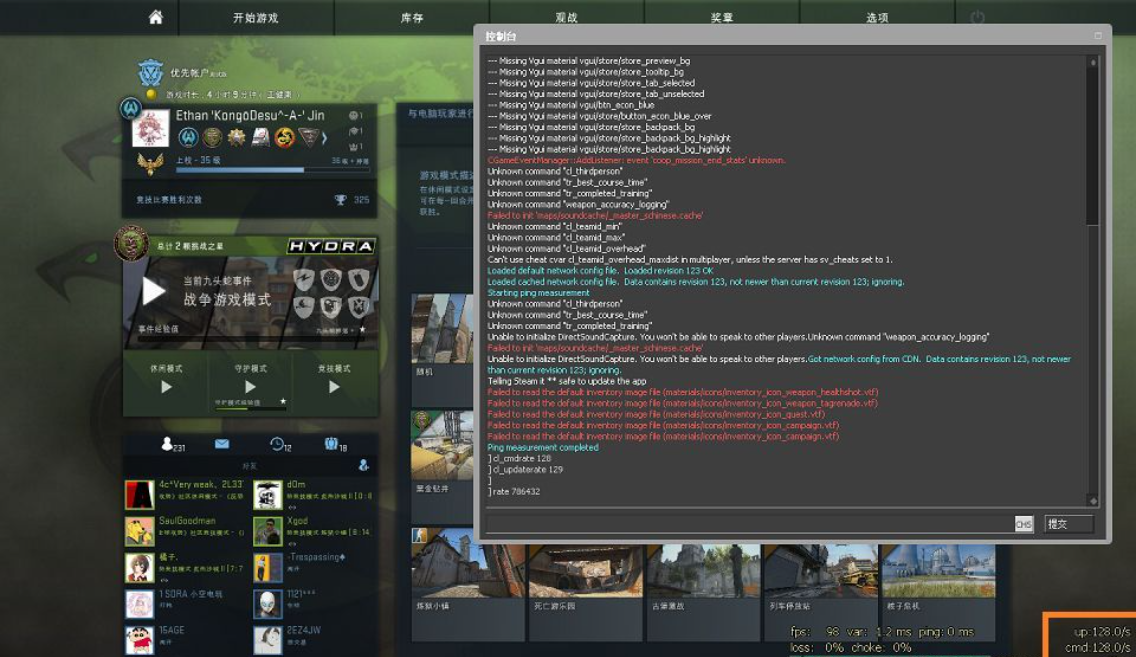Screen dimensions: 1136x657
Task: Select the dark triangular pennant badge
Action: [308, 137]
